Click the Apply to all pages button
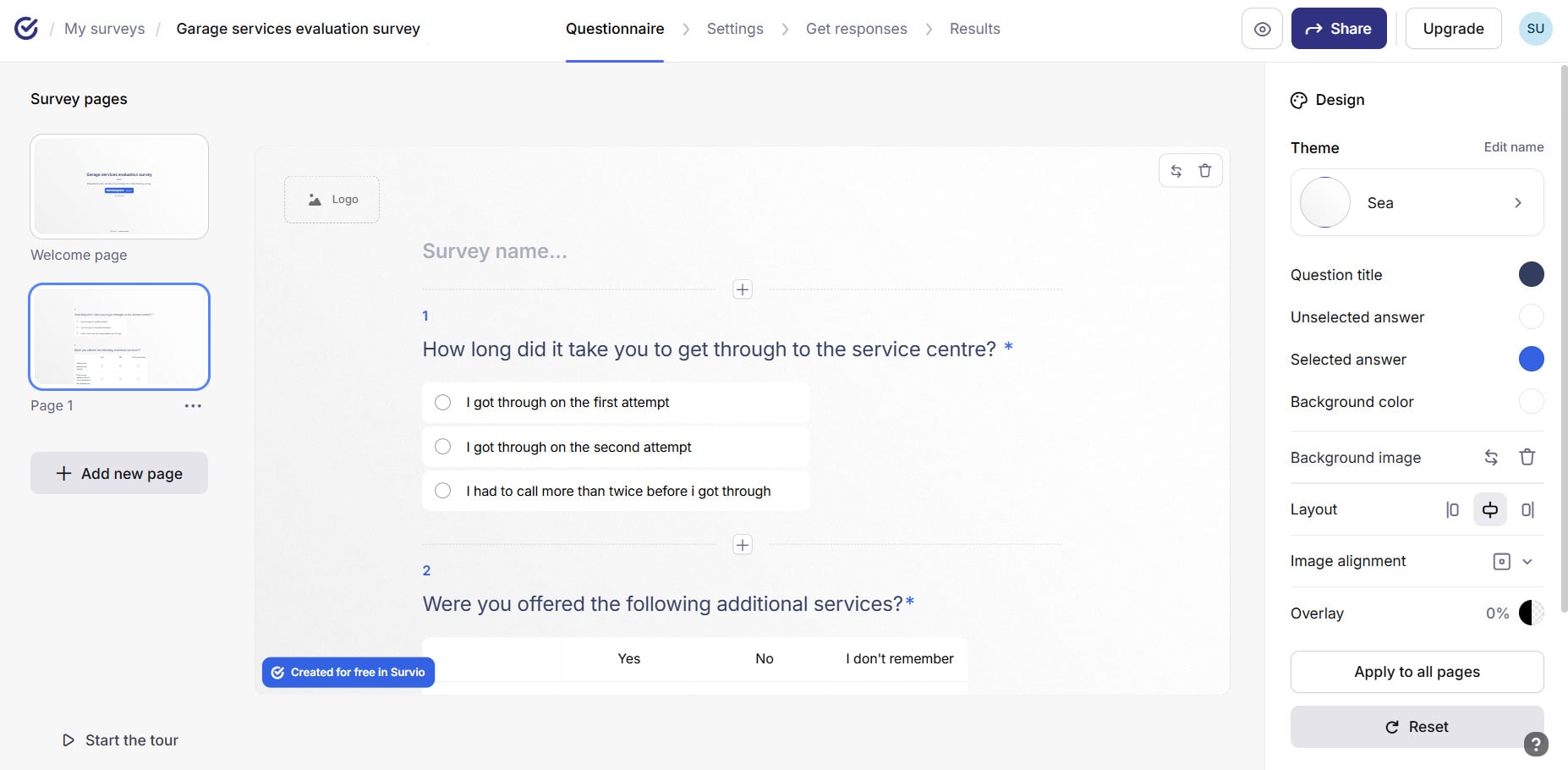 [1417, 672]
